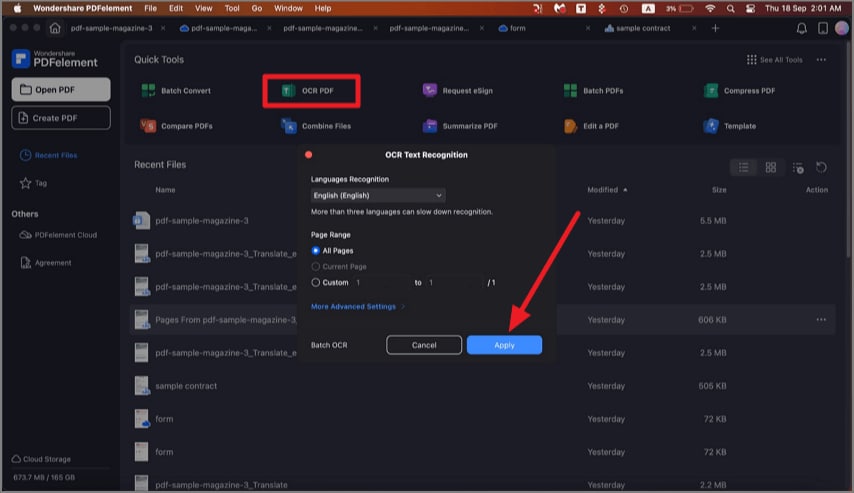
Task: Click the Batch OCR link
Action: (329, 345)
